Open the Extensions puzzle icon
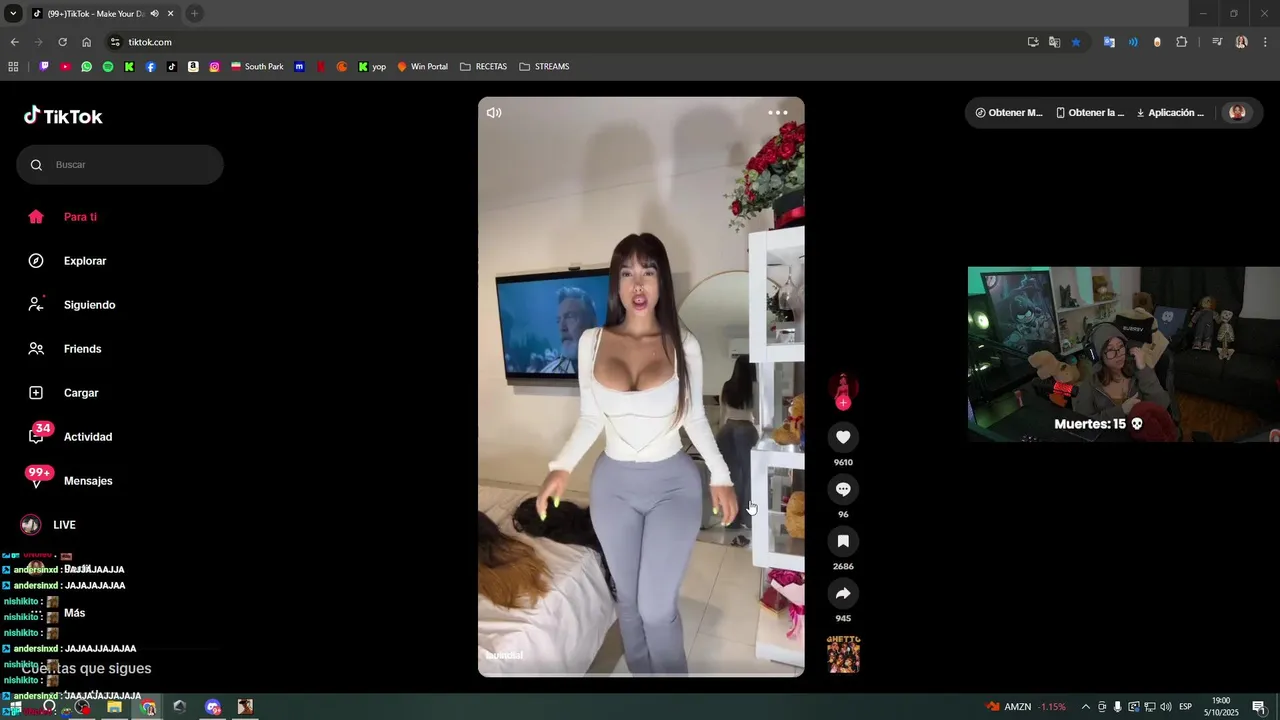Screen dimensions: 1280x720 coord(1182,42)
